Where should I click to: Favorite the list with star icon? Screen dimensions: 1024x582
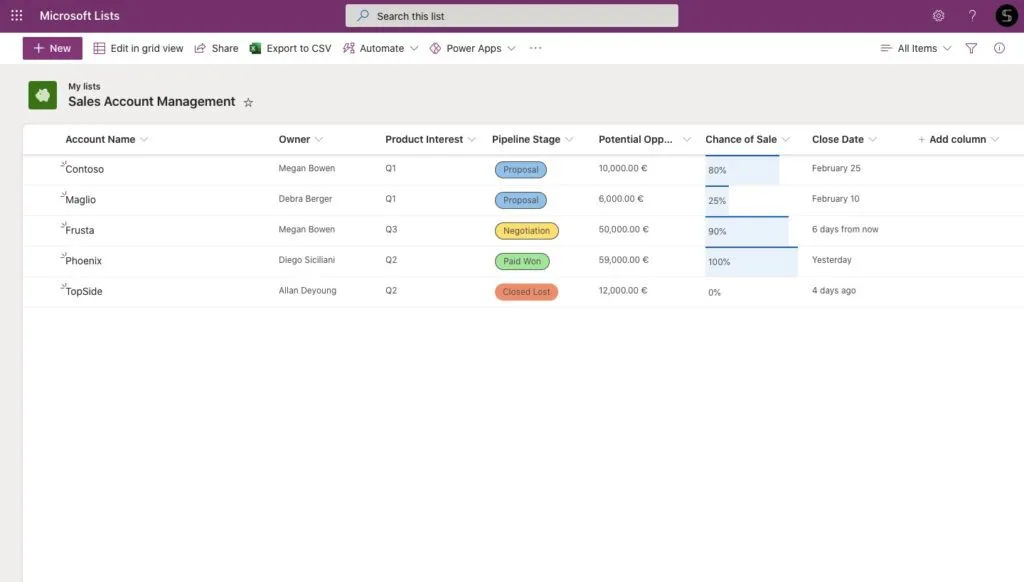(x=248, y=103)
